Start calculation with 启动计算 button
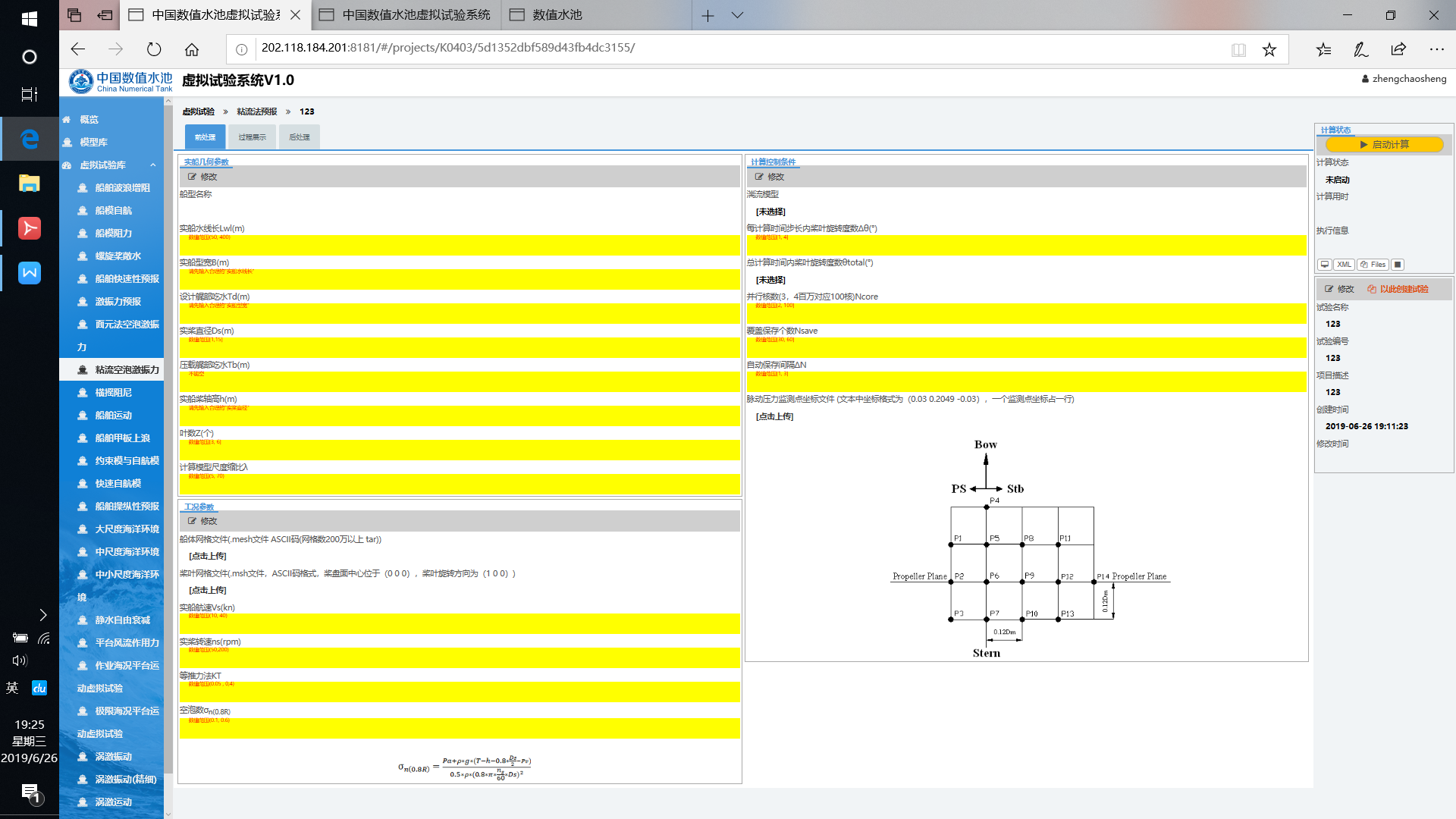 point(1384,145)
